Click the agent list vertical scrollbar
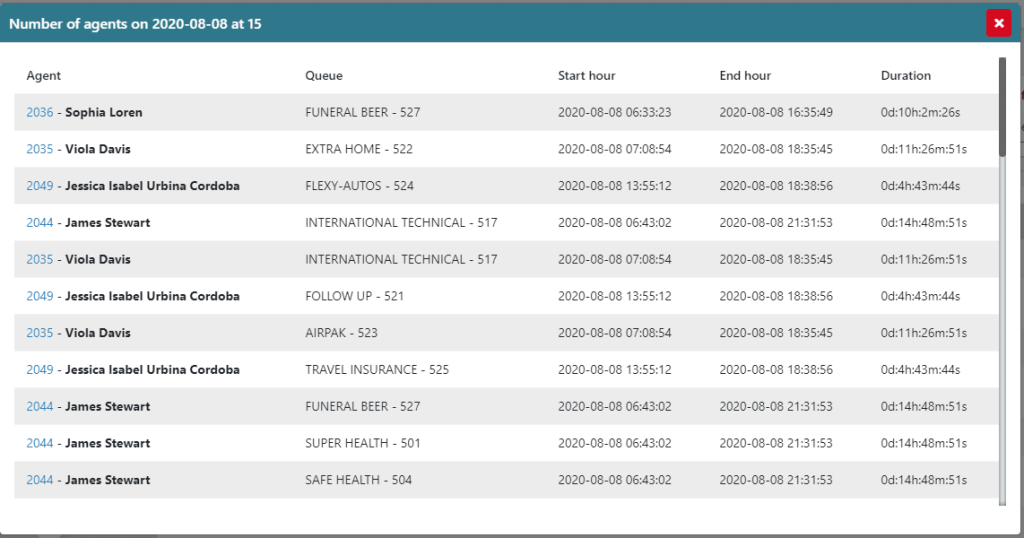Image resolution: width=1024 pixels, height=538 pixels. point(1002,108)
